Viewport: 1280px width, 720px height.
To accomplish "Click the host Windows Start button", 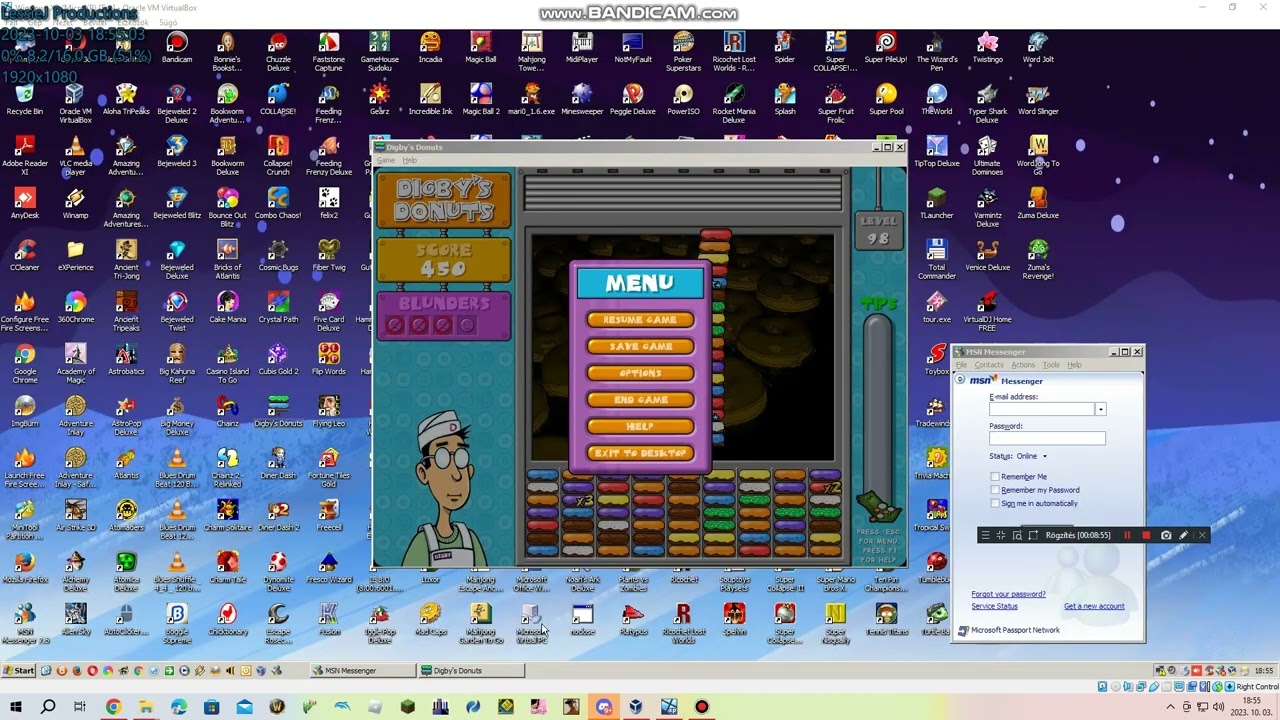I will point(15,707).
